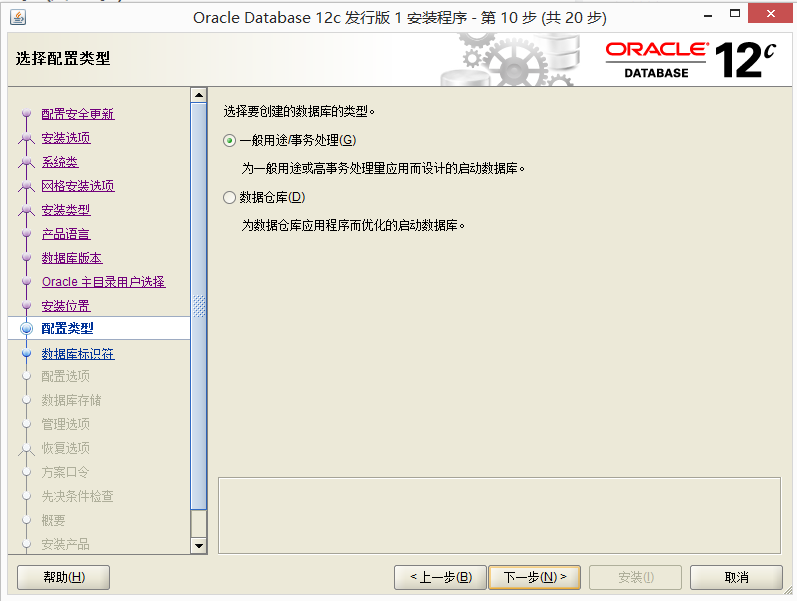
Task: Open the Oracle 主目录用户选择 step
Action: click(104, 282)
